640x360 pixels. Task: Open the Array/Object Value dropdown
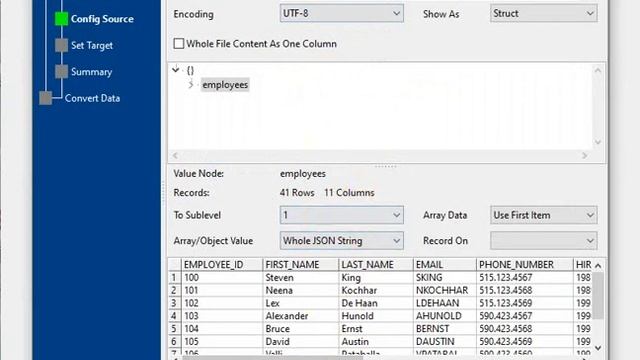(342, 241)
